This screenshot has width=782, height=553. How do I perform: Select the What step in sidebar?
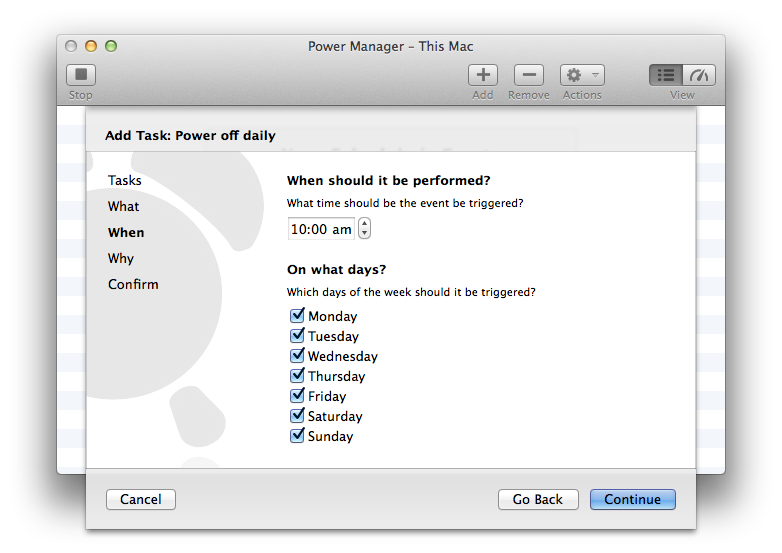pyautogui.click(x=124, y=206)
